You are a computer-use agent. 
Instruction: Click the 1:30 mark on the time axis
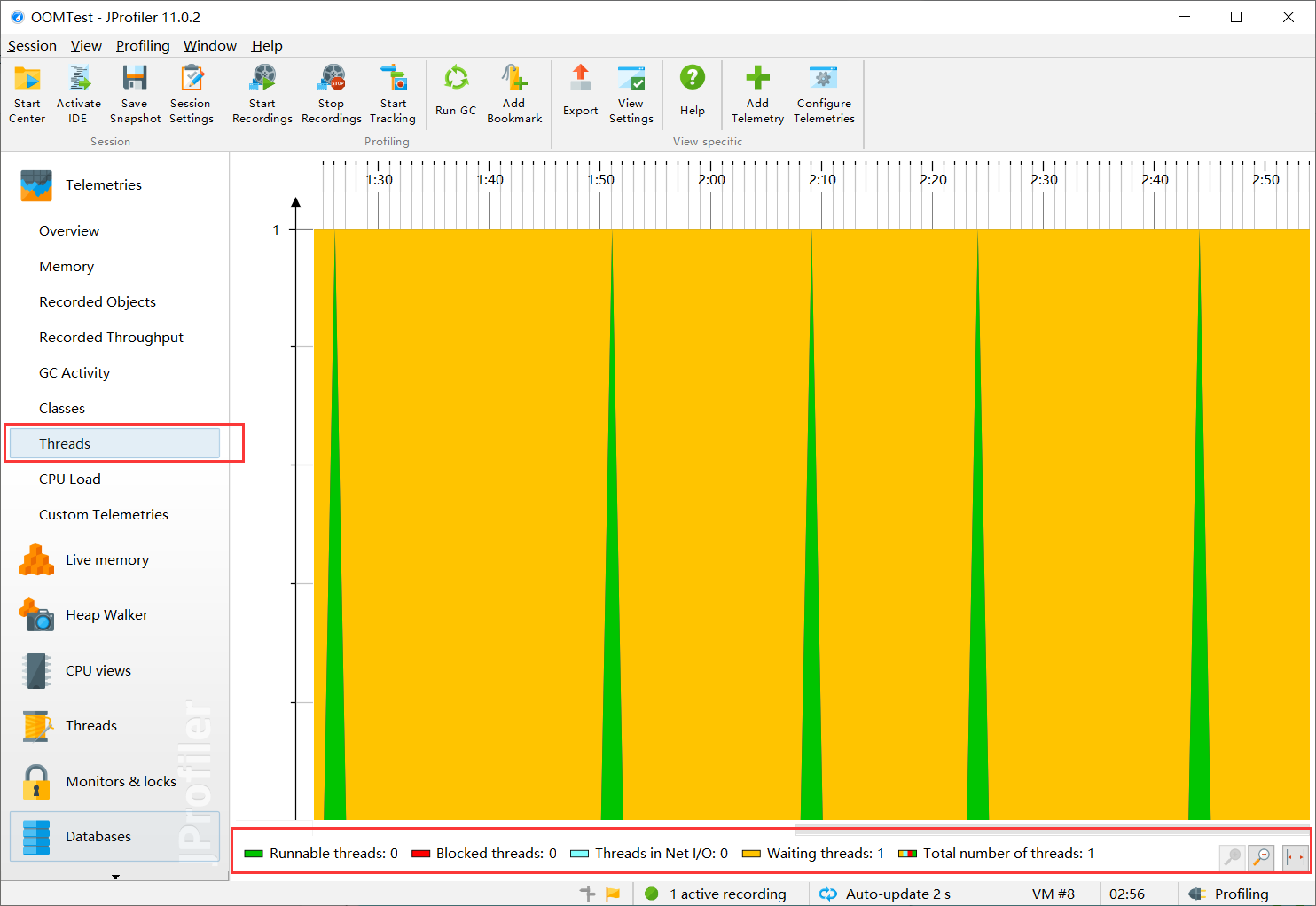coord(380,180)
